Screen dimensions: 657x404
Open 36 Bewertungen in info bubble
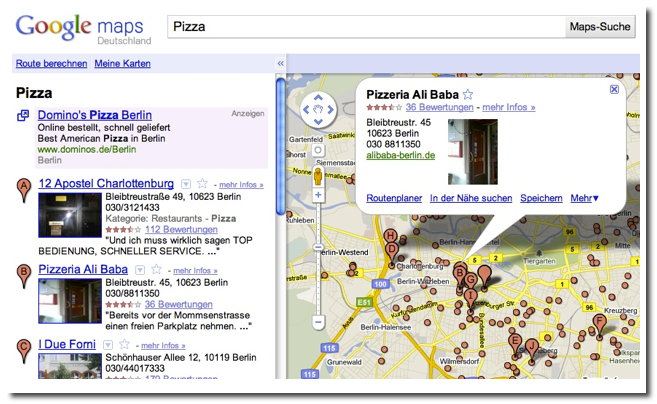pyautogui.click(x=440, y=107)
